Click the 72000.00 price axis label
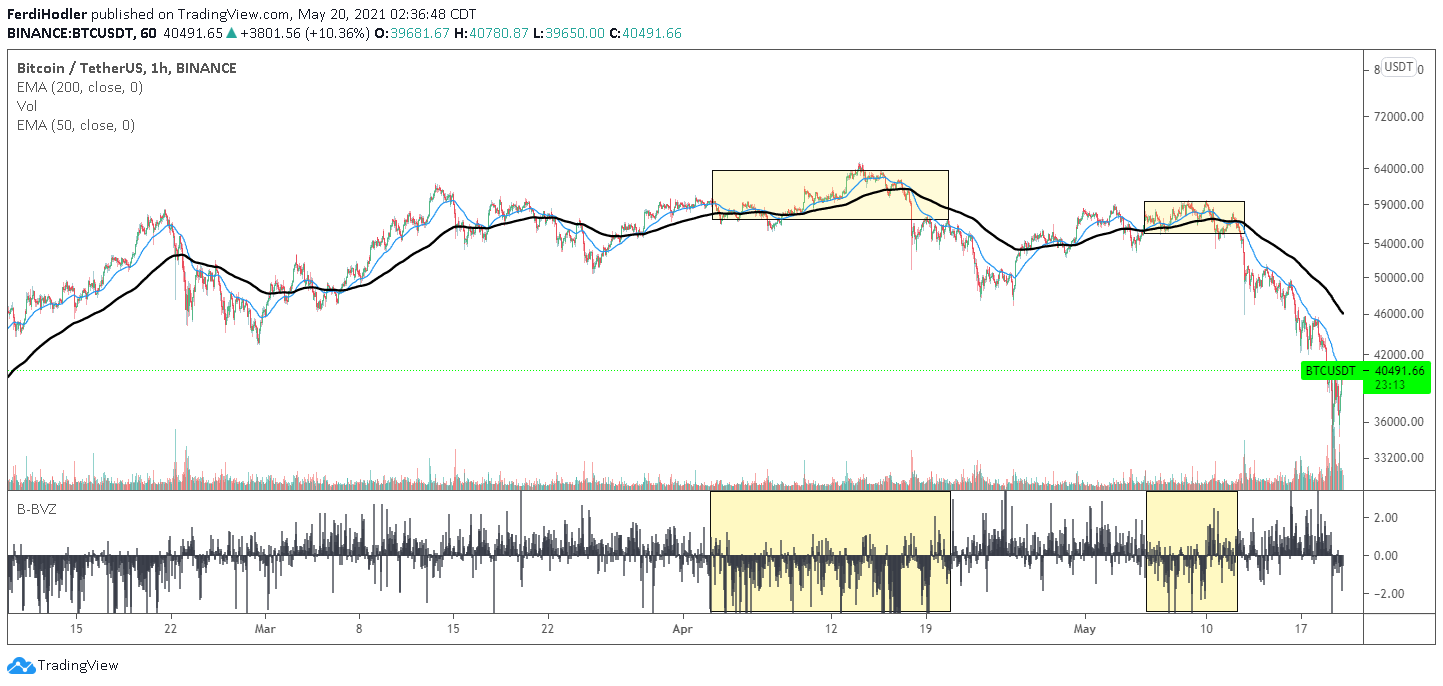Screen dimensions: 1443x686 tap(1398, 117)
